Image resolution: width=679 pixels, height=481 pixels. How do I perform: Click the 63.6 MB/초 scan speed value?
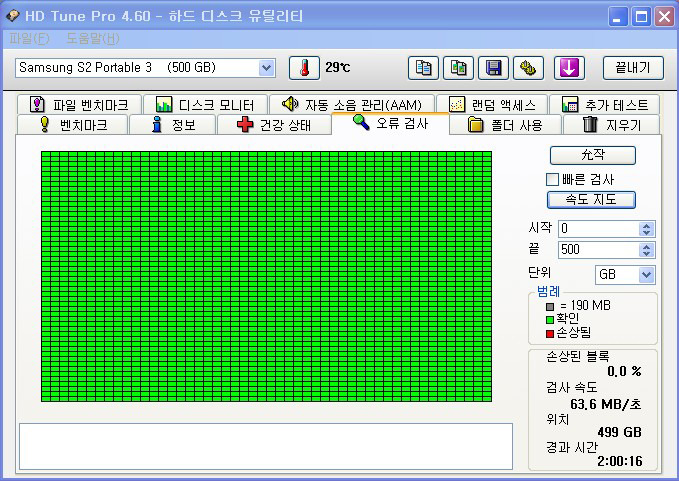[x=605, y=404]
